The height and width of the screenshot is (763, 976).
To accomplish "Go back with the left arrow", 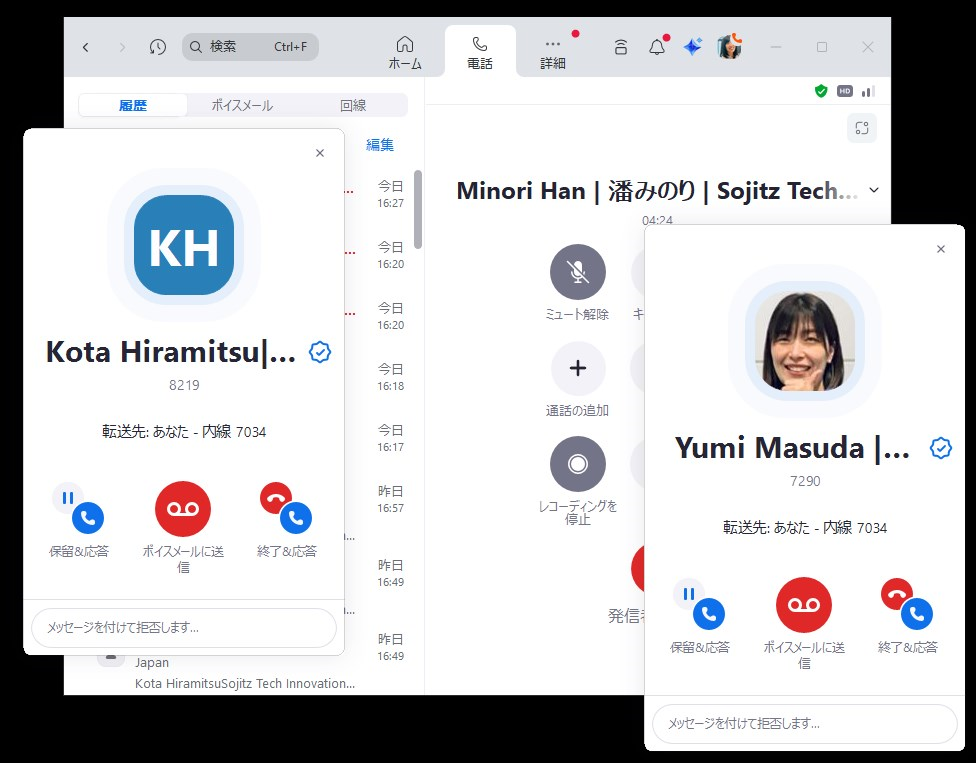I will 86,47.
